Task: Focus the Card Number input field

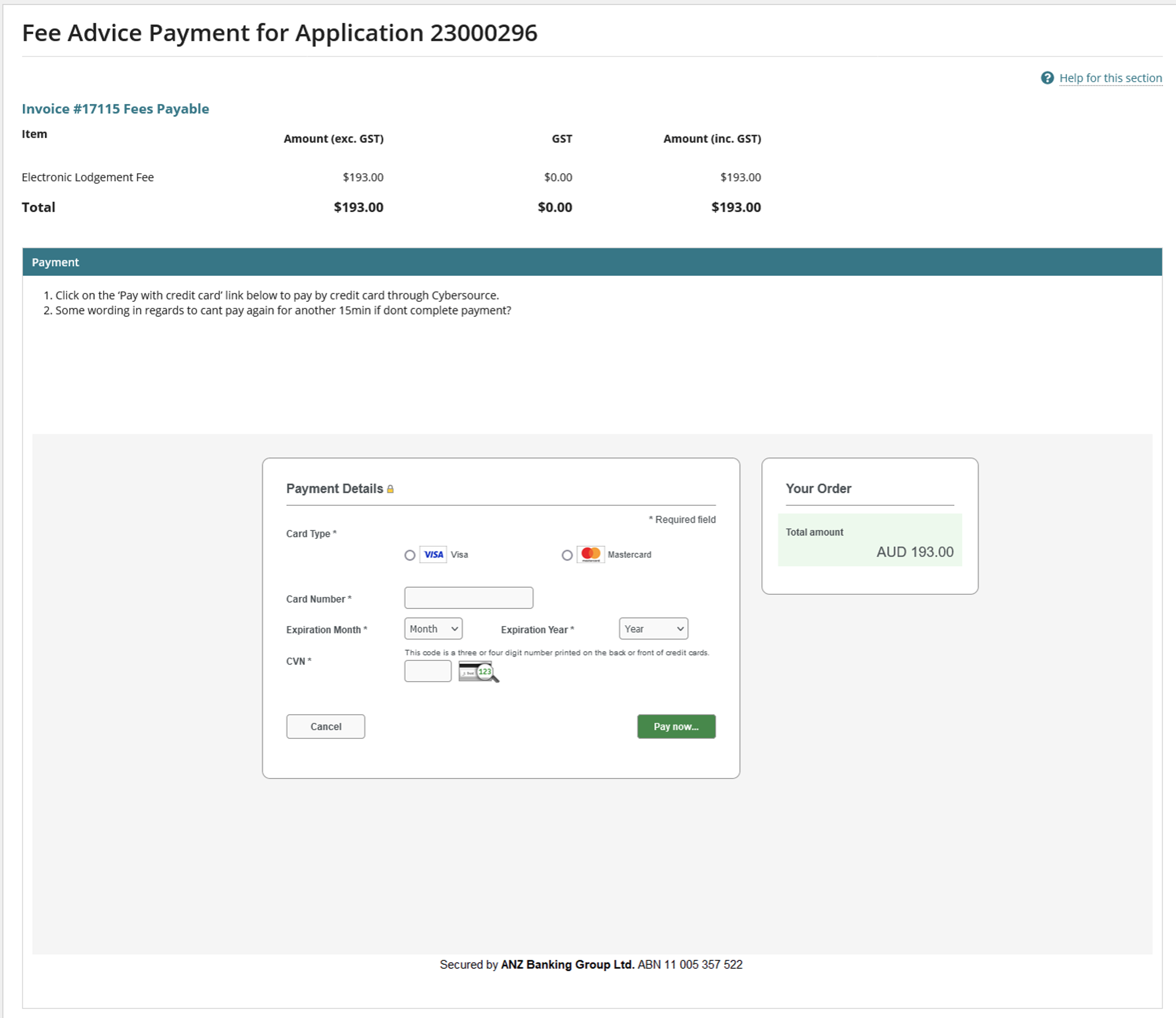Action: click(x=469, y=598)
